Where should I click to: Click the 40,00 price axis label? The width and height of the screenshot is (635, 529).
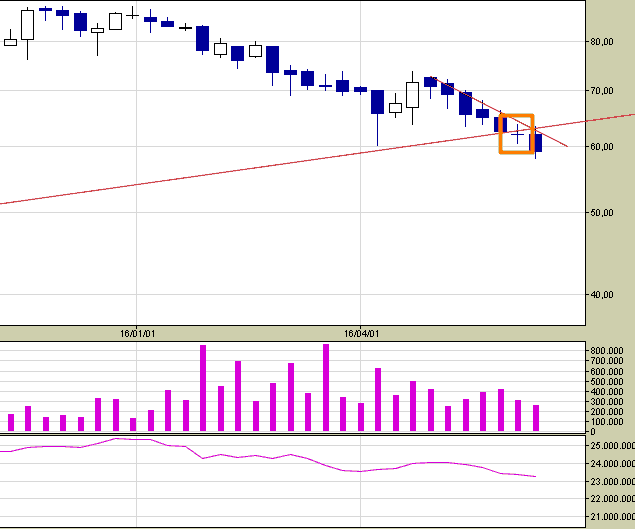coord(603,295)
